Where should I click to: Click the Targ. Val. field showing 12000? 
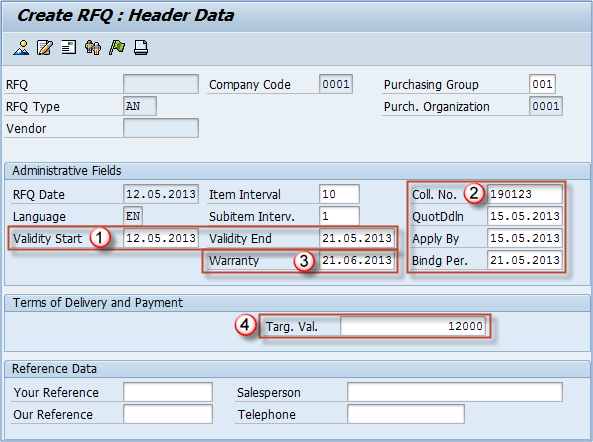coord(413,326)
